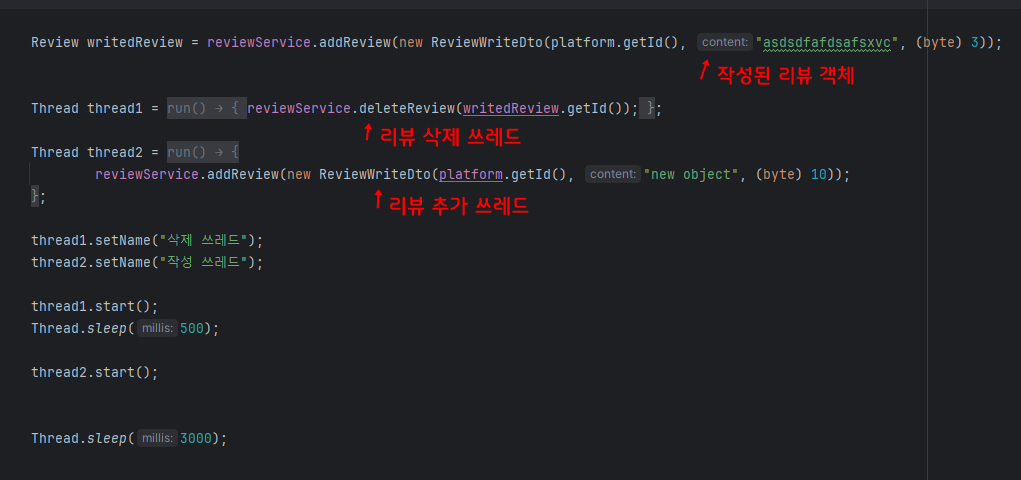Viewport: 1021px width, 480px height.
Task: Click addReview inside thread2 body
Action: (x=243, y=175)
